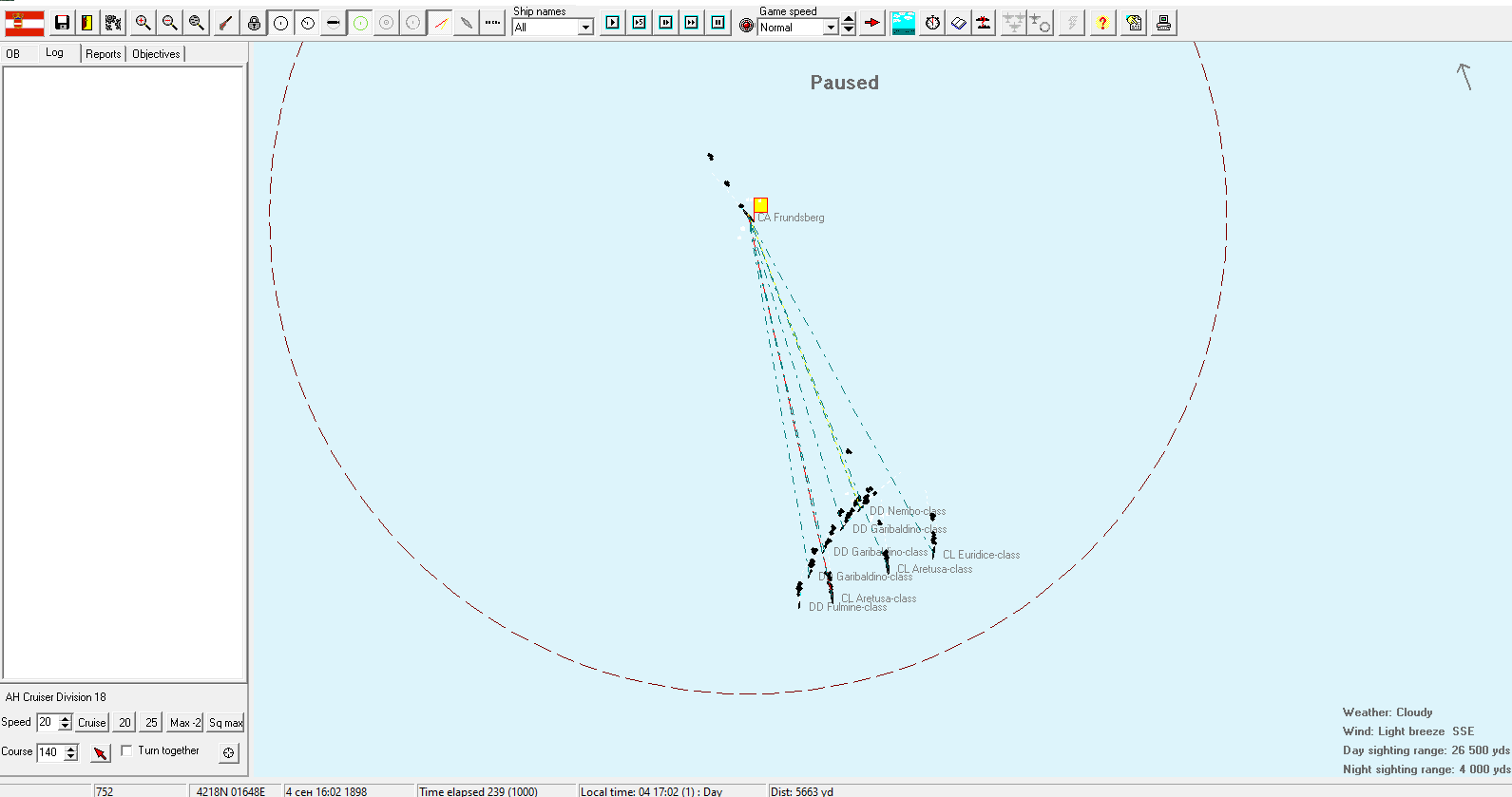Decrease Speed with the down arrow
This screenshot has width=1512, height=797.
click(66, 727)
